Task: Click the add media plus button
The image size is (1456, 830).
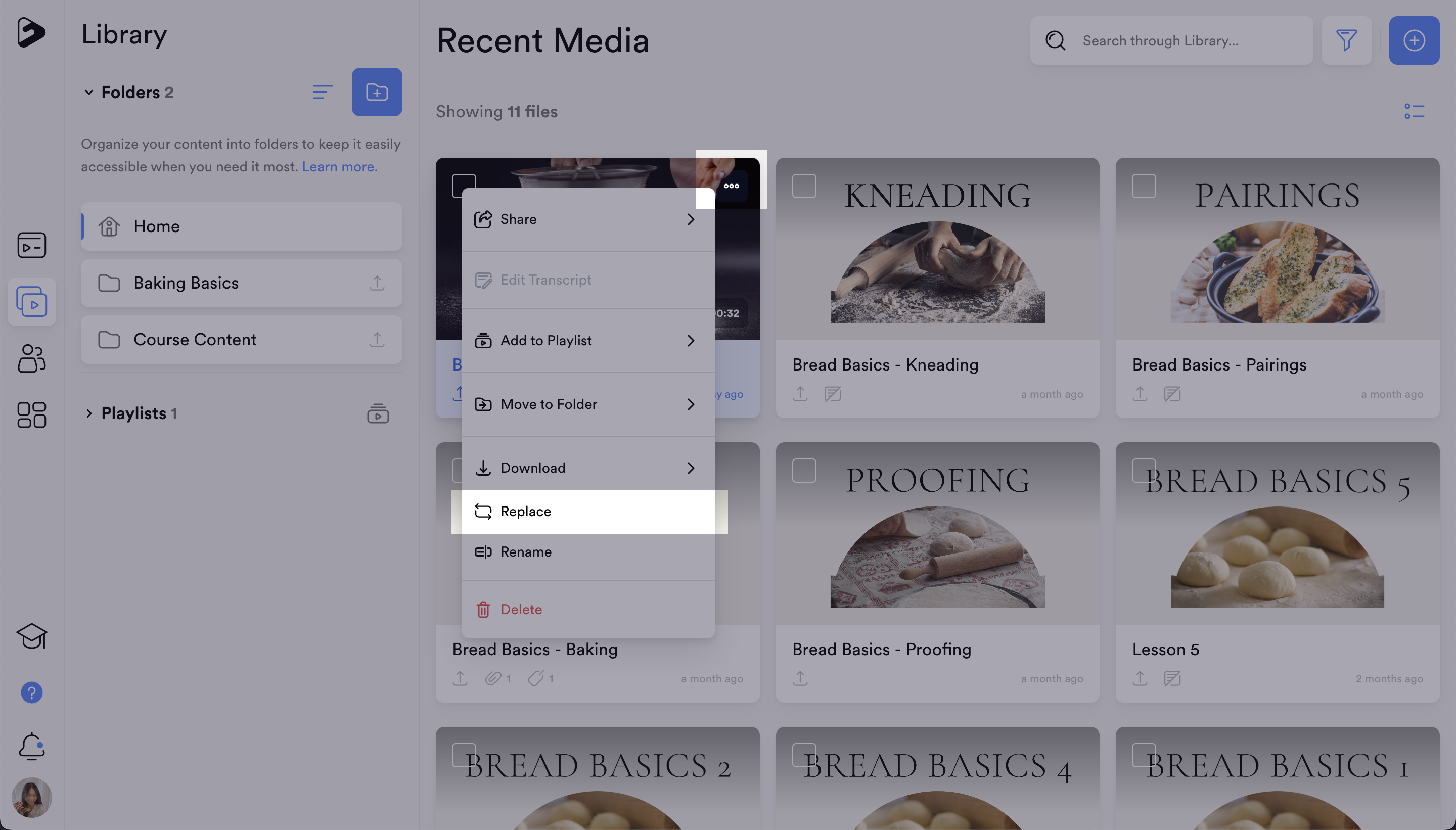Action: click(x=1413, y=40)
